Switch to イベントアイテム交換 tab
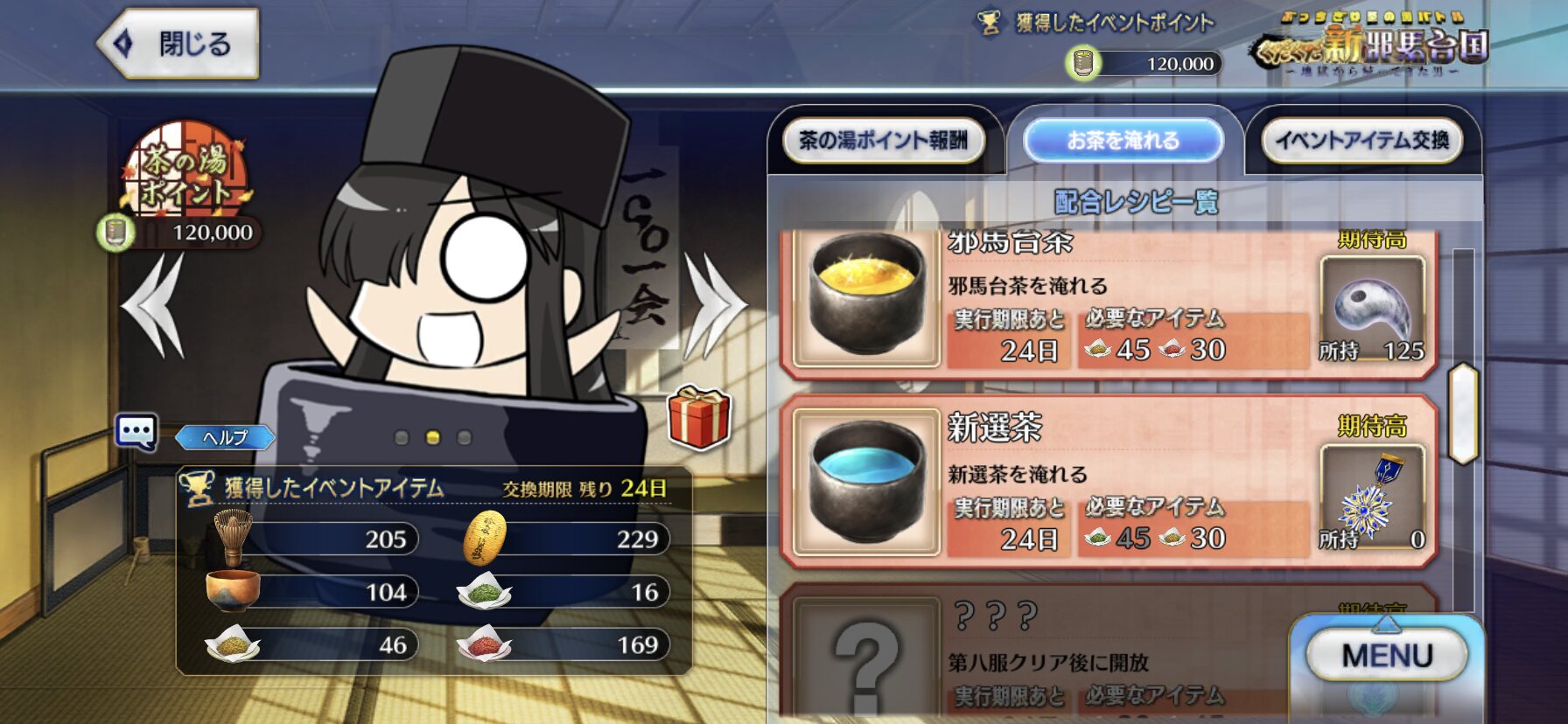This screenshot has height=724, width=1568. [1362, 141]
